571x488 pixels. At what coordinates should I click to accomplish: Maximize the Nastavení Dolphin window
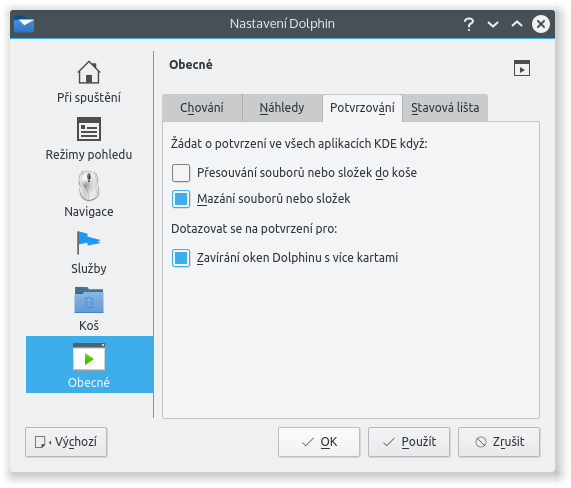517,24
